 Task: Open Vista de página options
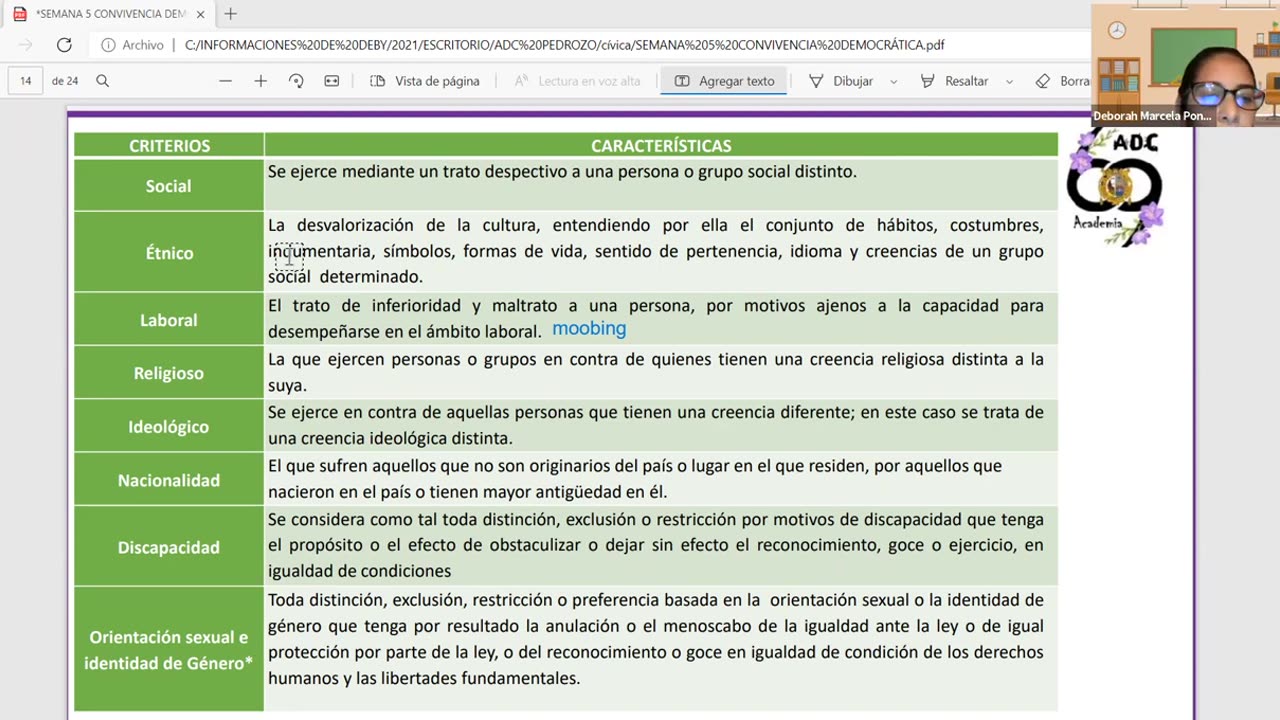(425, 81)
